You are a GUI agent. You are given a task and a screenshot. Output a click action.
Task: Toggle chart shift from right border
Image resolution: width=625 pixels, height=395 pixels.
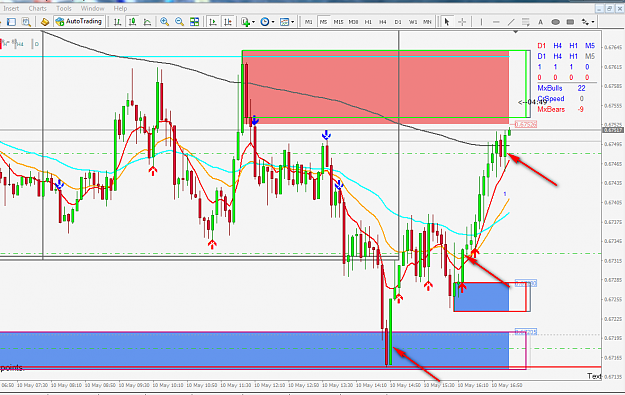[x=228, y=22]
